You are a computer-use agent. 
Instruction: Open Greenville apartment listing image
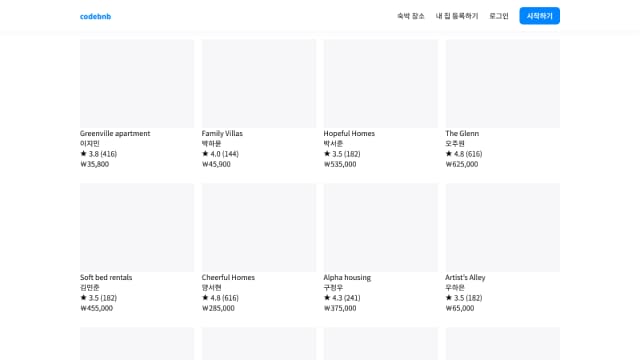tap(137, 84)
